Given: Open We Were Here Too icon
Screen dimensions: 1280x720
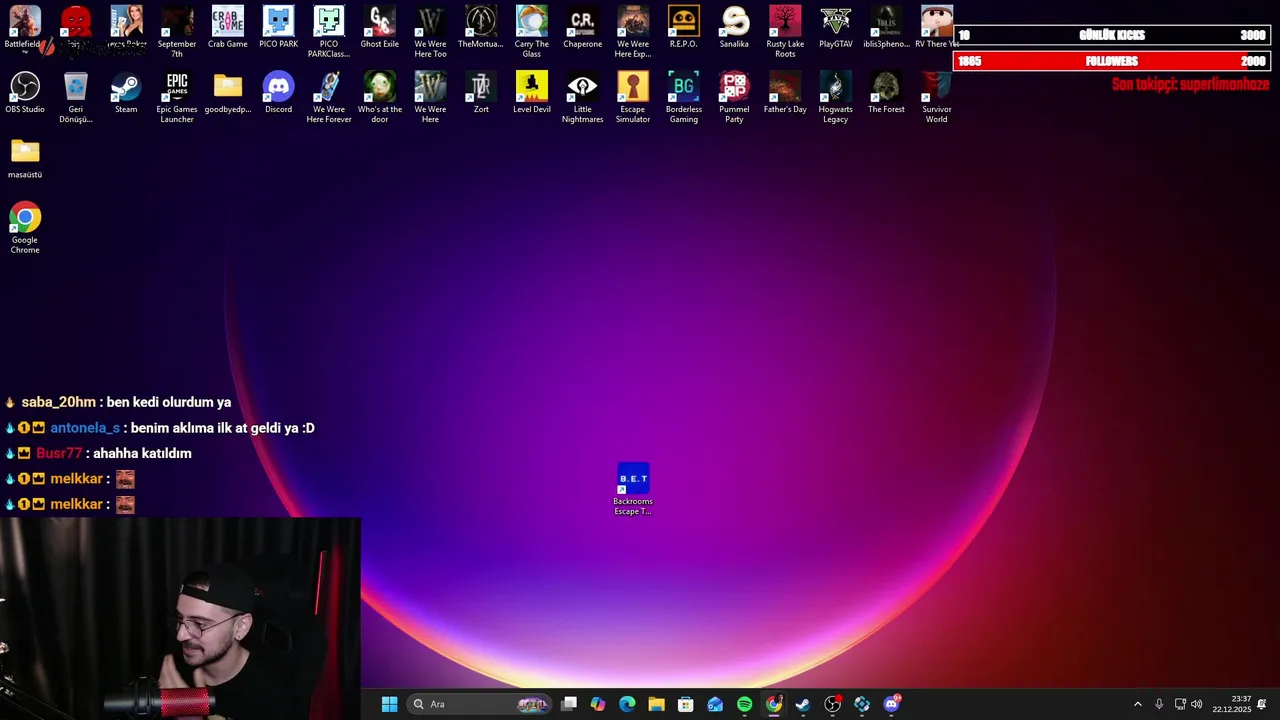Looking at the screenshot, I should [430, 31].
